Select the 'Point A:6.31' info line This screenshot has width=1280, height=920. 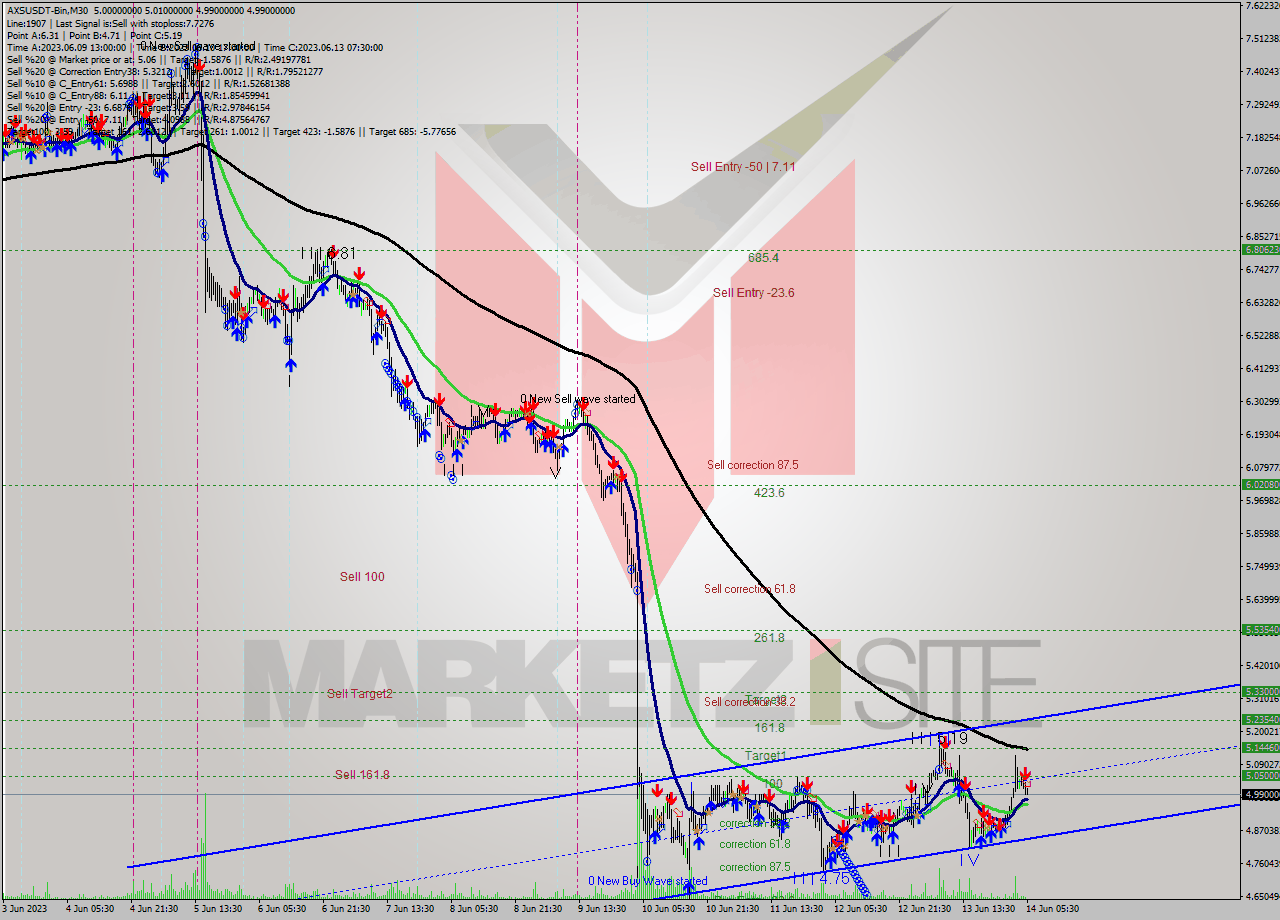(34, 34)
